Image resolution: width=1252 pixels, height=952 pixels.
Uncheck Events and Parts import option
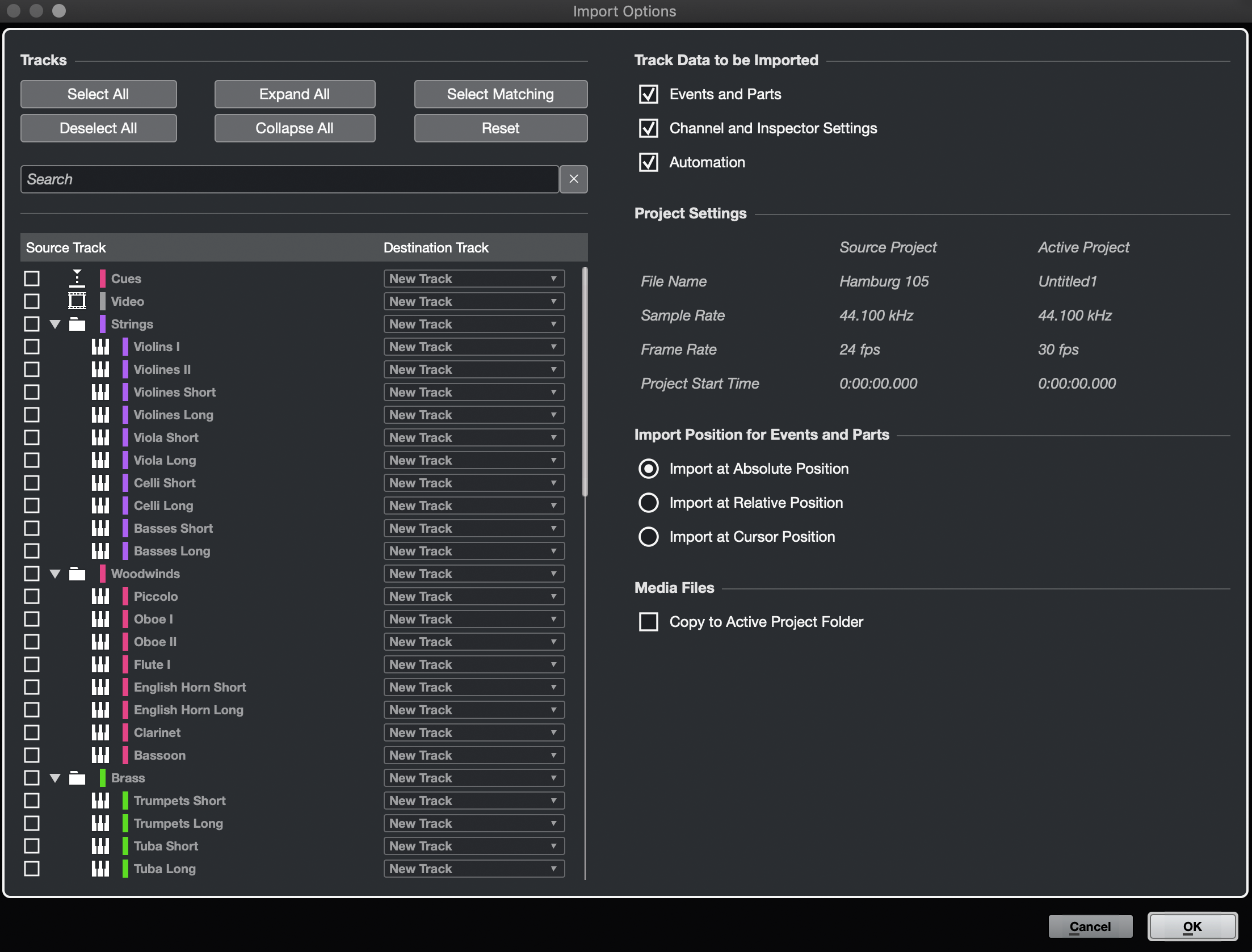(648, 94)
